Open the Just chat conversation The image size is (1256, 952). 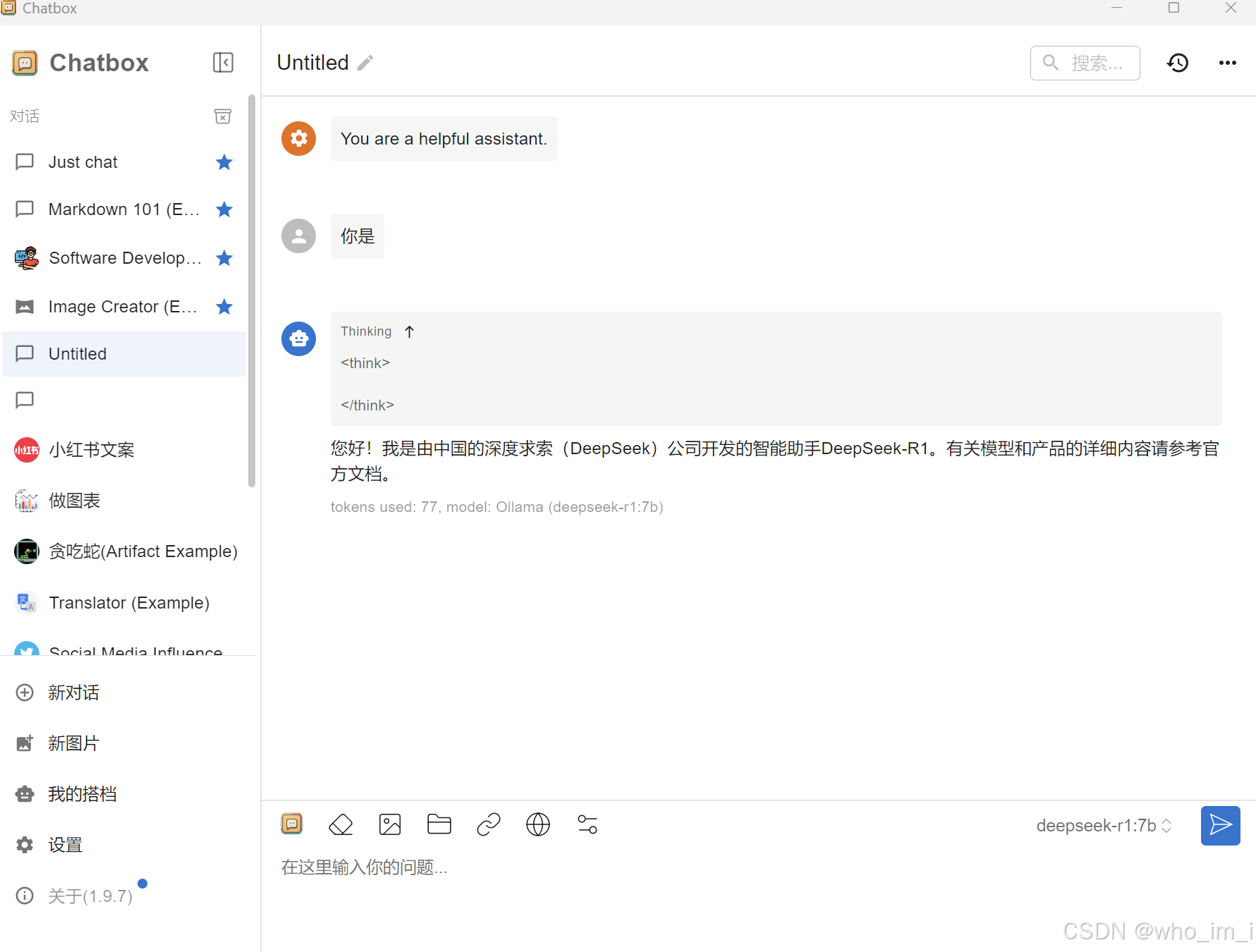coord(124,162)
